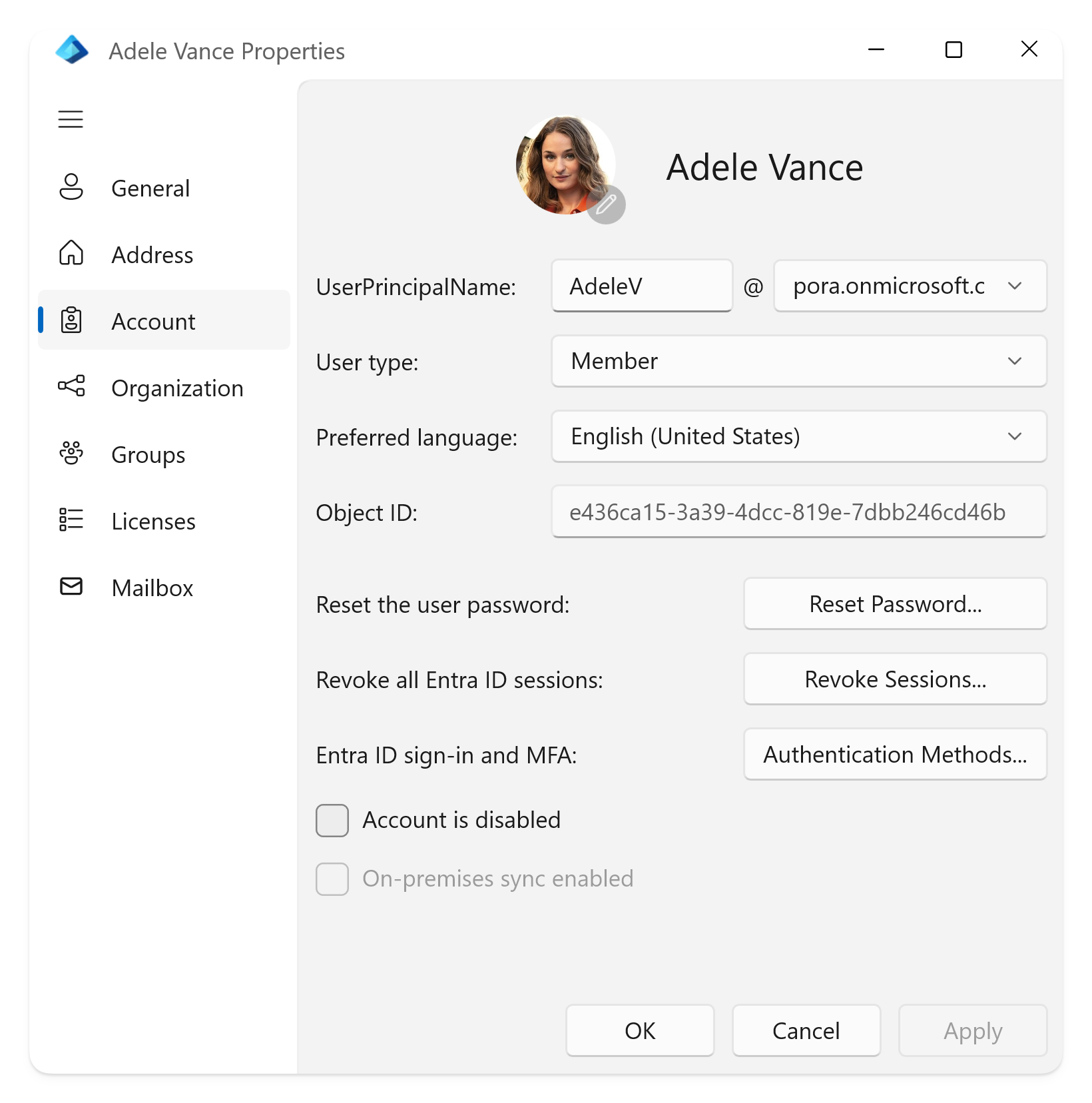Select the Groups people icon
The image size is (1092, 1103).
click(x=71, y=454)
